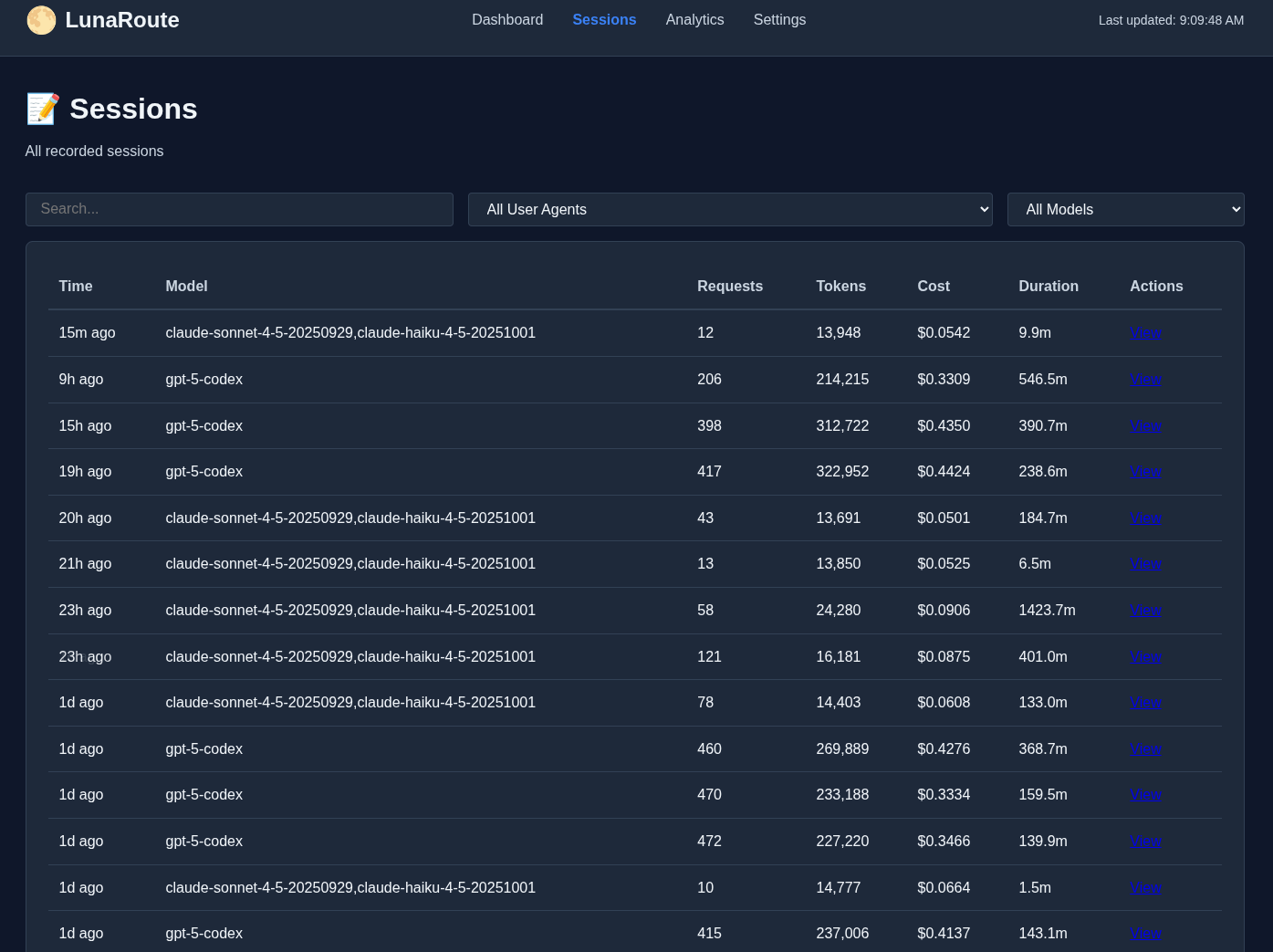The width and height of the screenshot is (1273, 952).
Task: Click the LunaRoute moon logo icon
Action: pyautogui.click(x=41, y=20)
